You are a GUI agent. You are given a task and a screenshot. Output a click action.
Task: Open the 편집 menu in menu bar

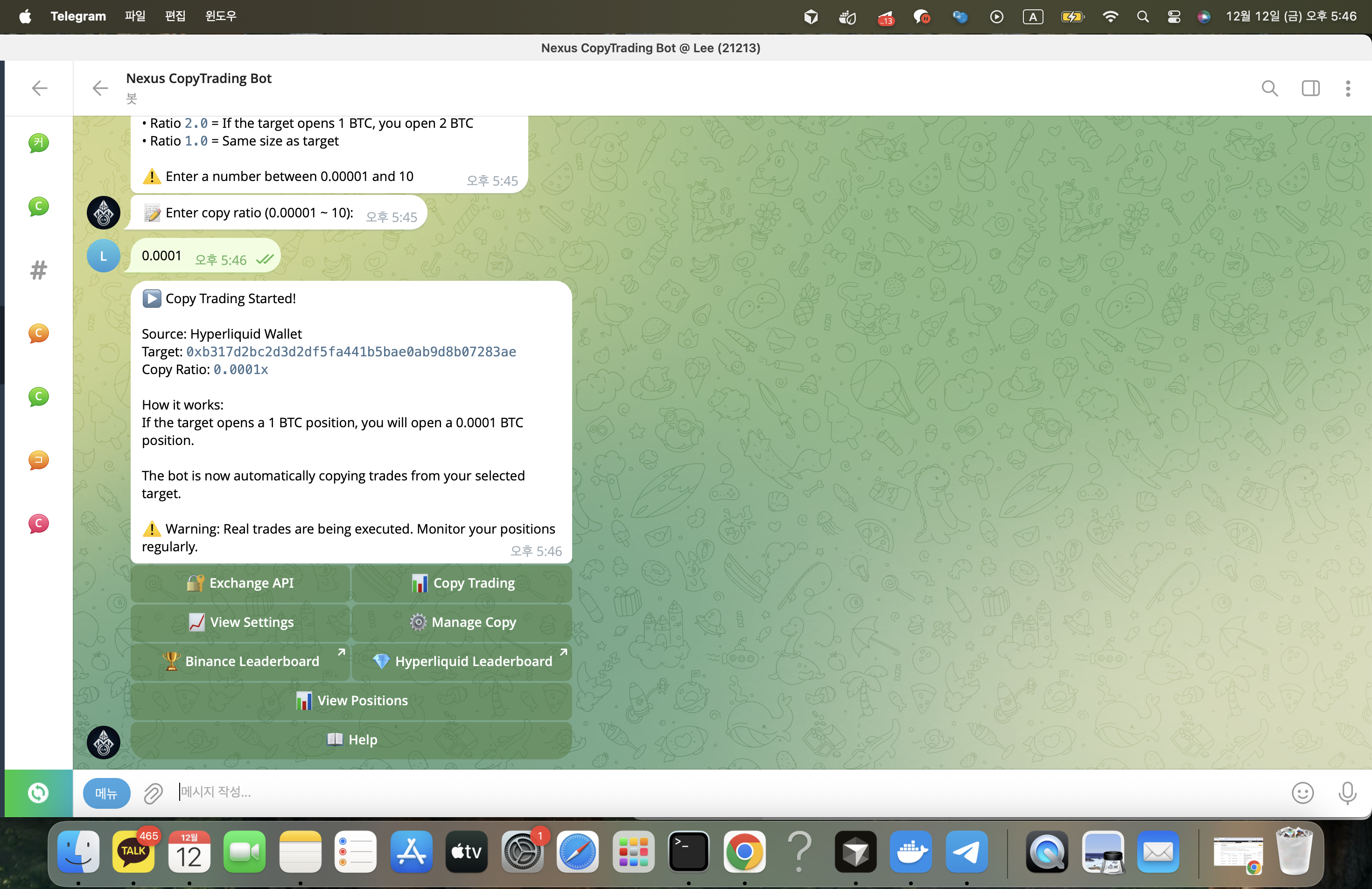175,16
